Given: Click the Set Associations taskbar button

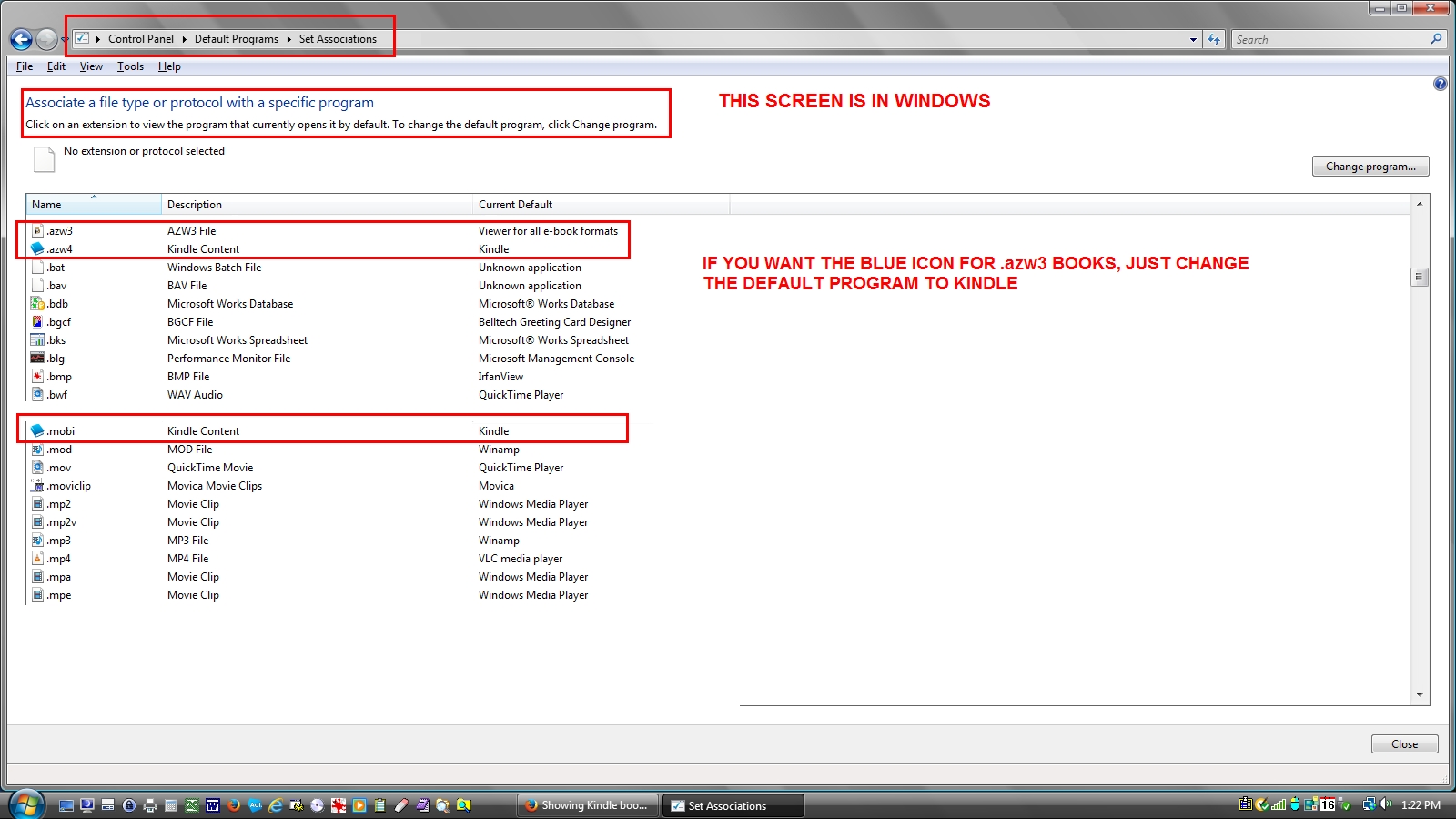Looking at the screenshot, I should coord(733,805).
